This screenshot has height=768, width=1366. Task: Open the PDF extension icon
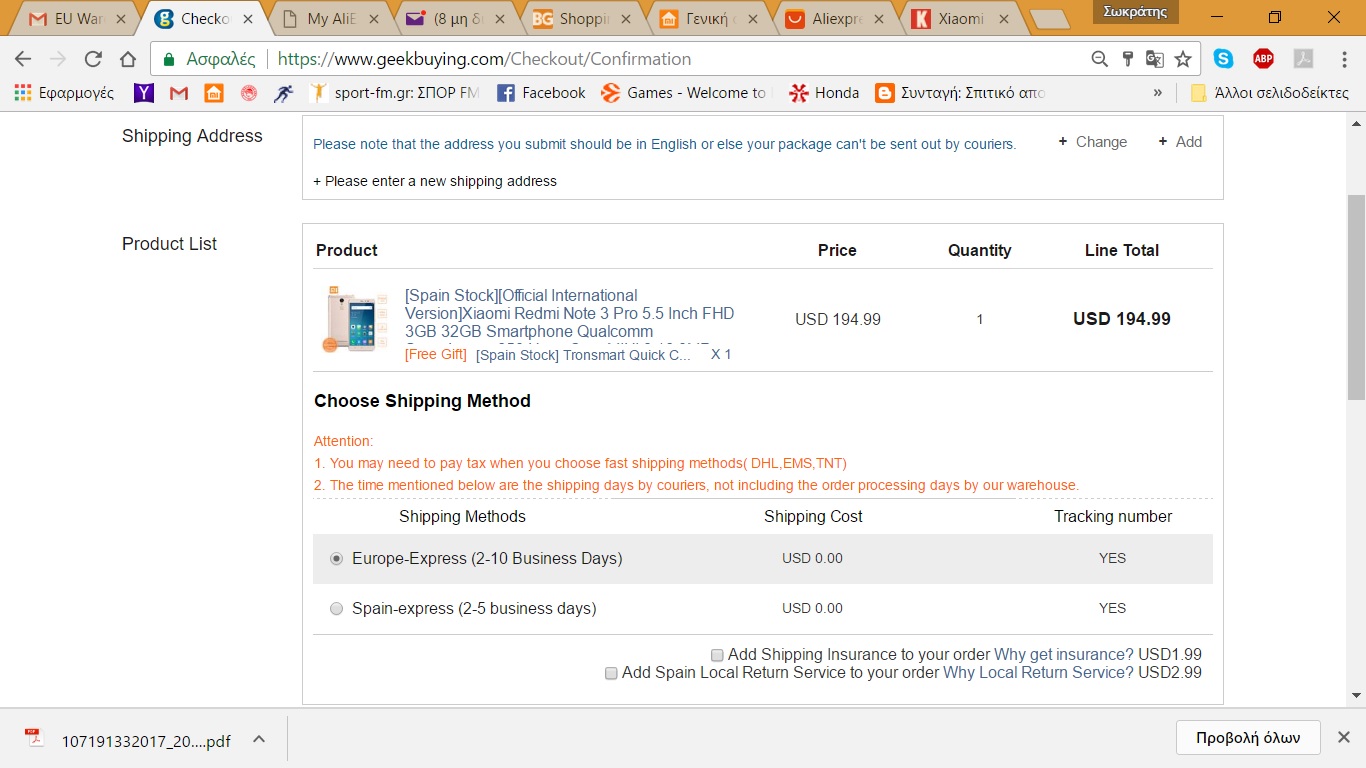[x=1303, y=59]
